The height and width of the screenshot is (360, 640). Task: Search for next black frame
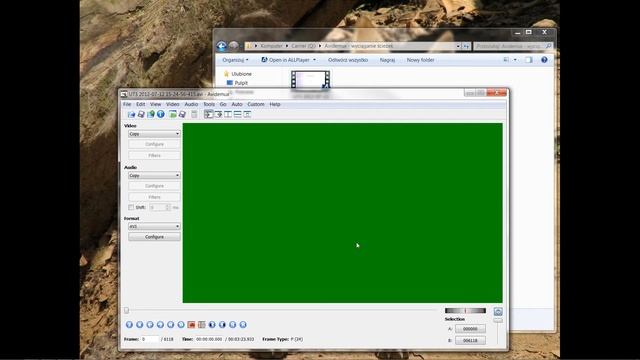point(222,324)
